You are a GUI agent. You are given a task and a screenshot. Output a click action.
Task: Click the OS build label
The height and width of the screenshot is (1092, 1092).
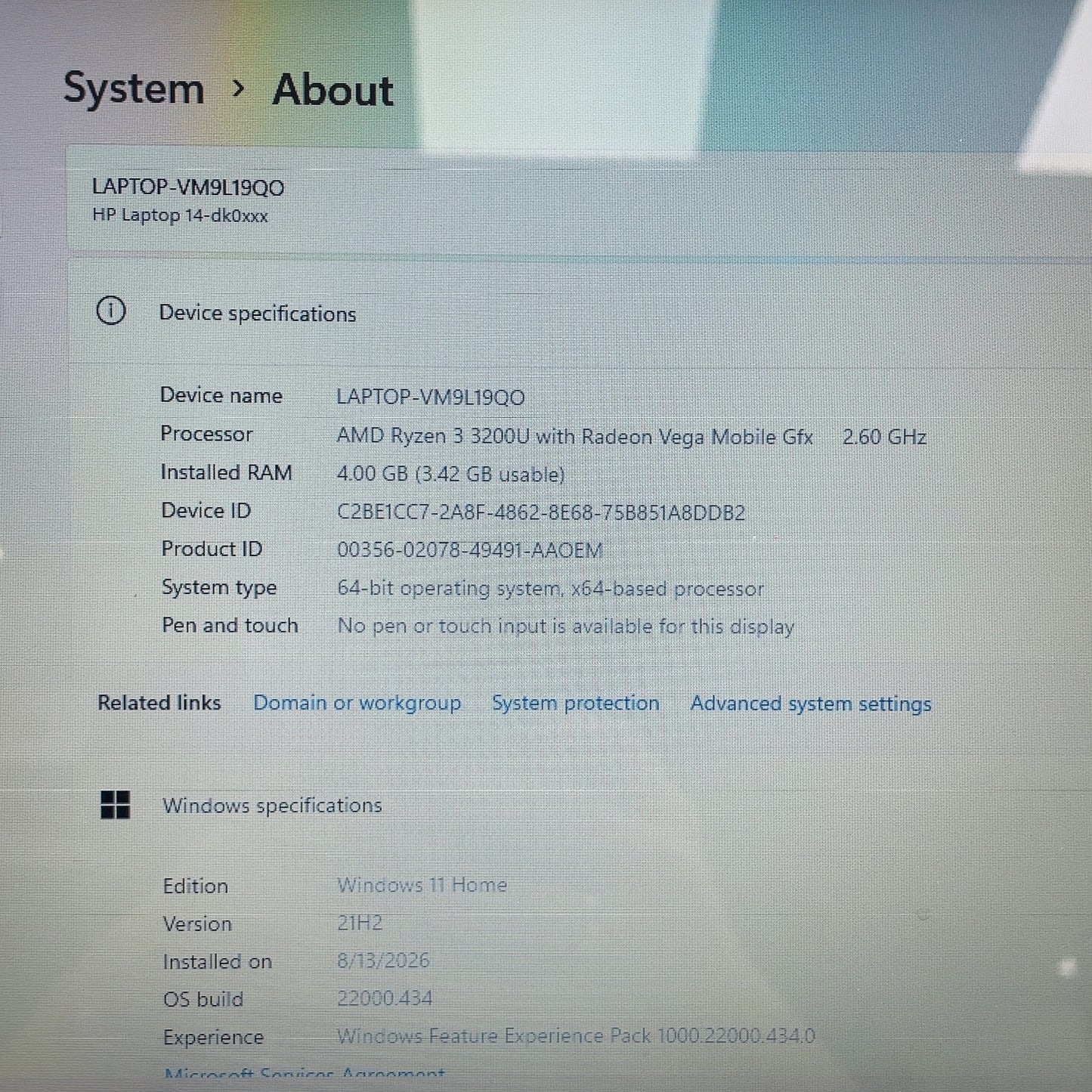[x=203, y=999]
